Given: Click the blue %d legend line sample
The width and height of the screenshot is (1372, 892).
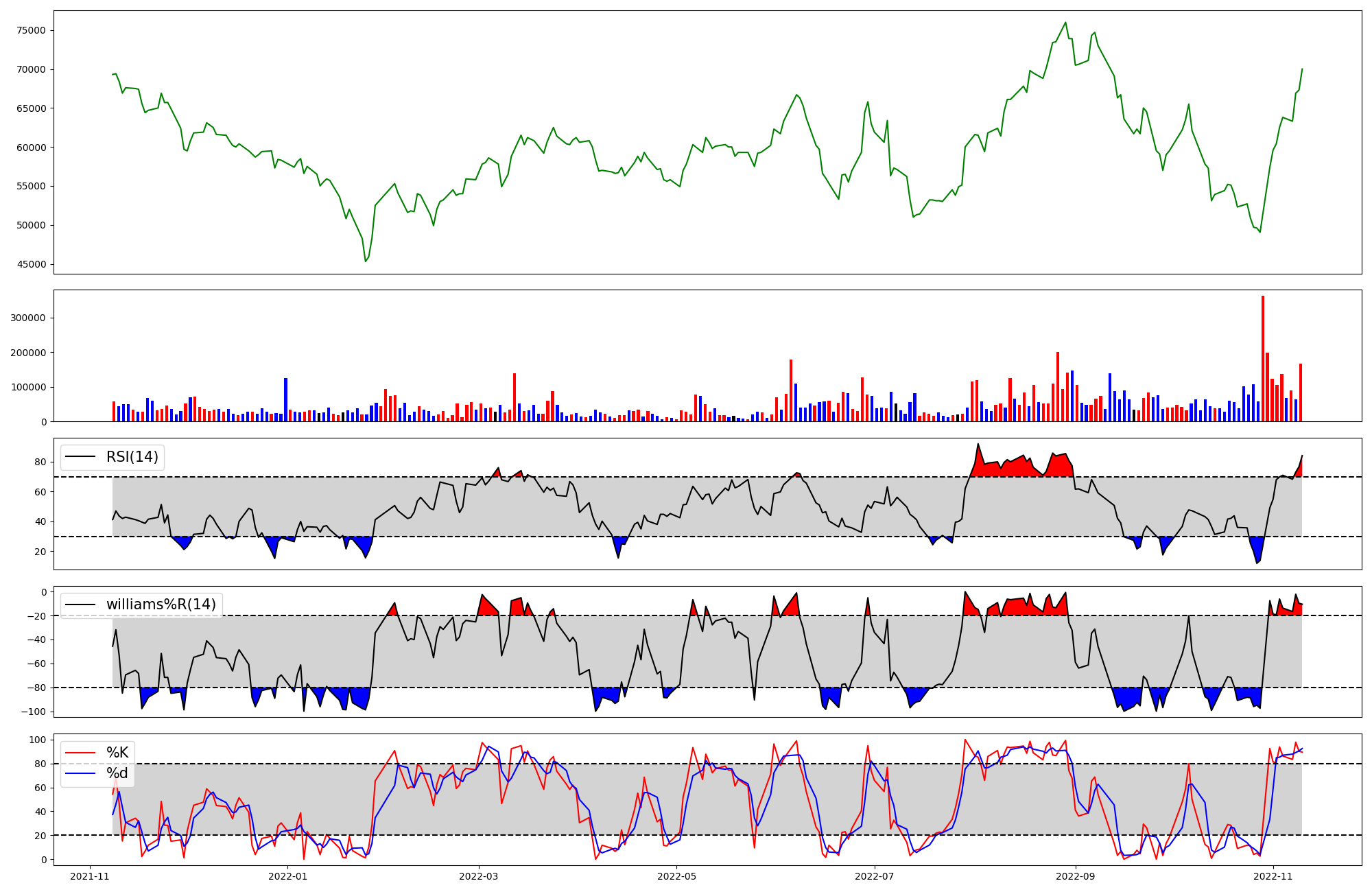Looking at the screenshot, I should (80, 773).
